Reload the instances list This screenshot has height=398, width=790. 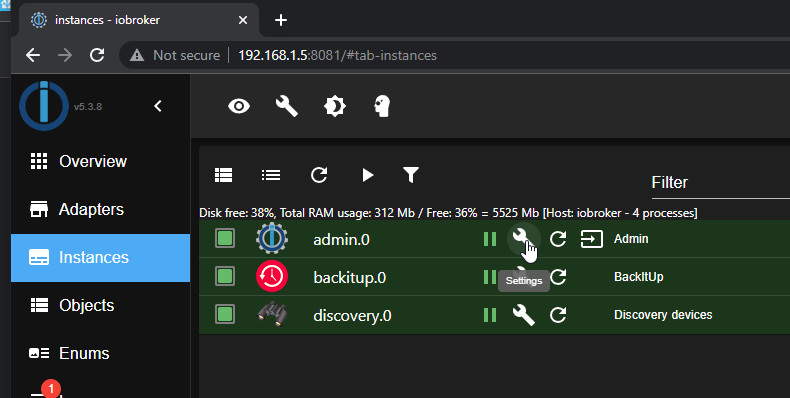[x=319, y=175]
